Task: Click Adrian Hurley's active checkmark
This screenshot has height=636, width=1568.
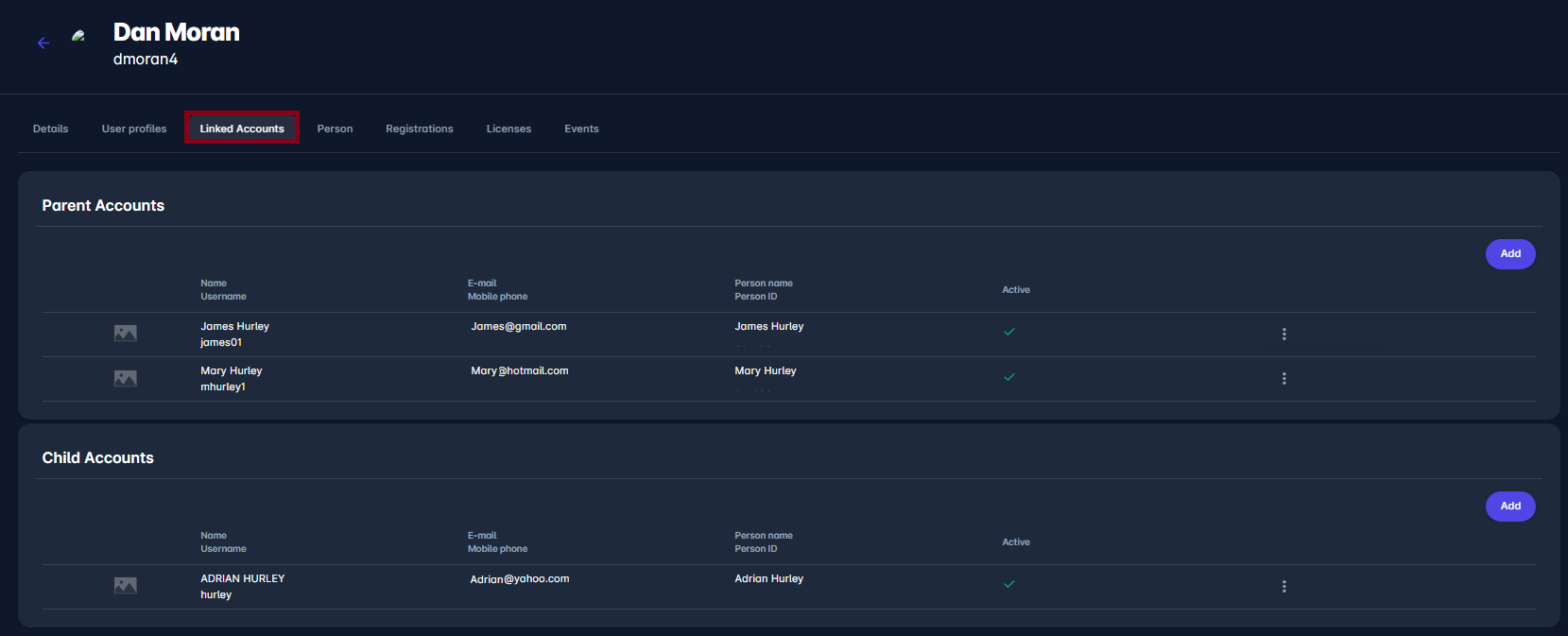Action: 1009,584
